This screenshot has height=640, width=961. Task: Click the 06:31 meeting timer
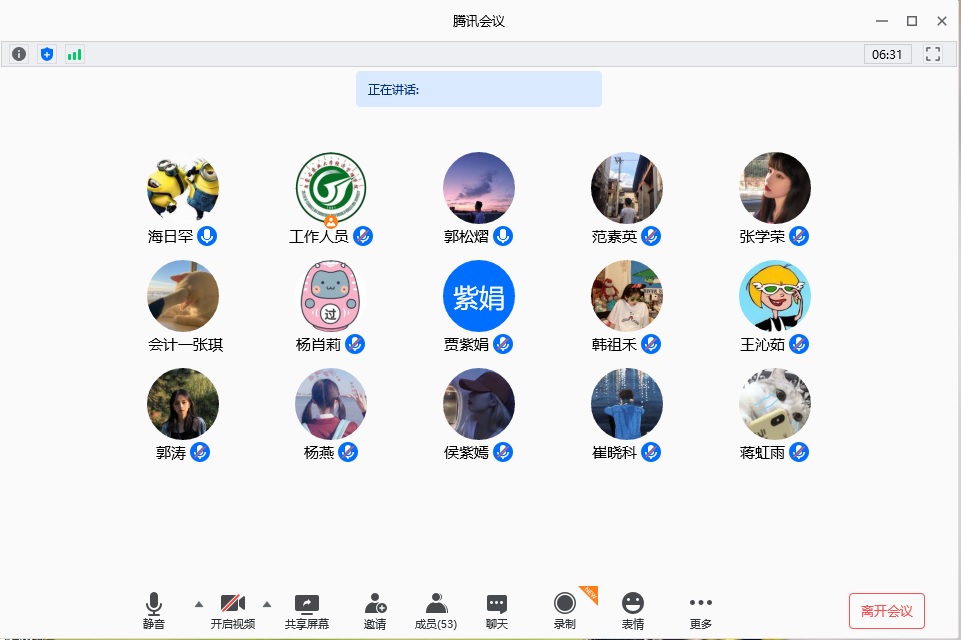(887, 54)
